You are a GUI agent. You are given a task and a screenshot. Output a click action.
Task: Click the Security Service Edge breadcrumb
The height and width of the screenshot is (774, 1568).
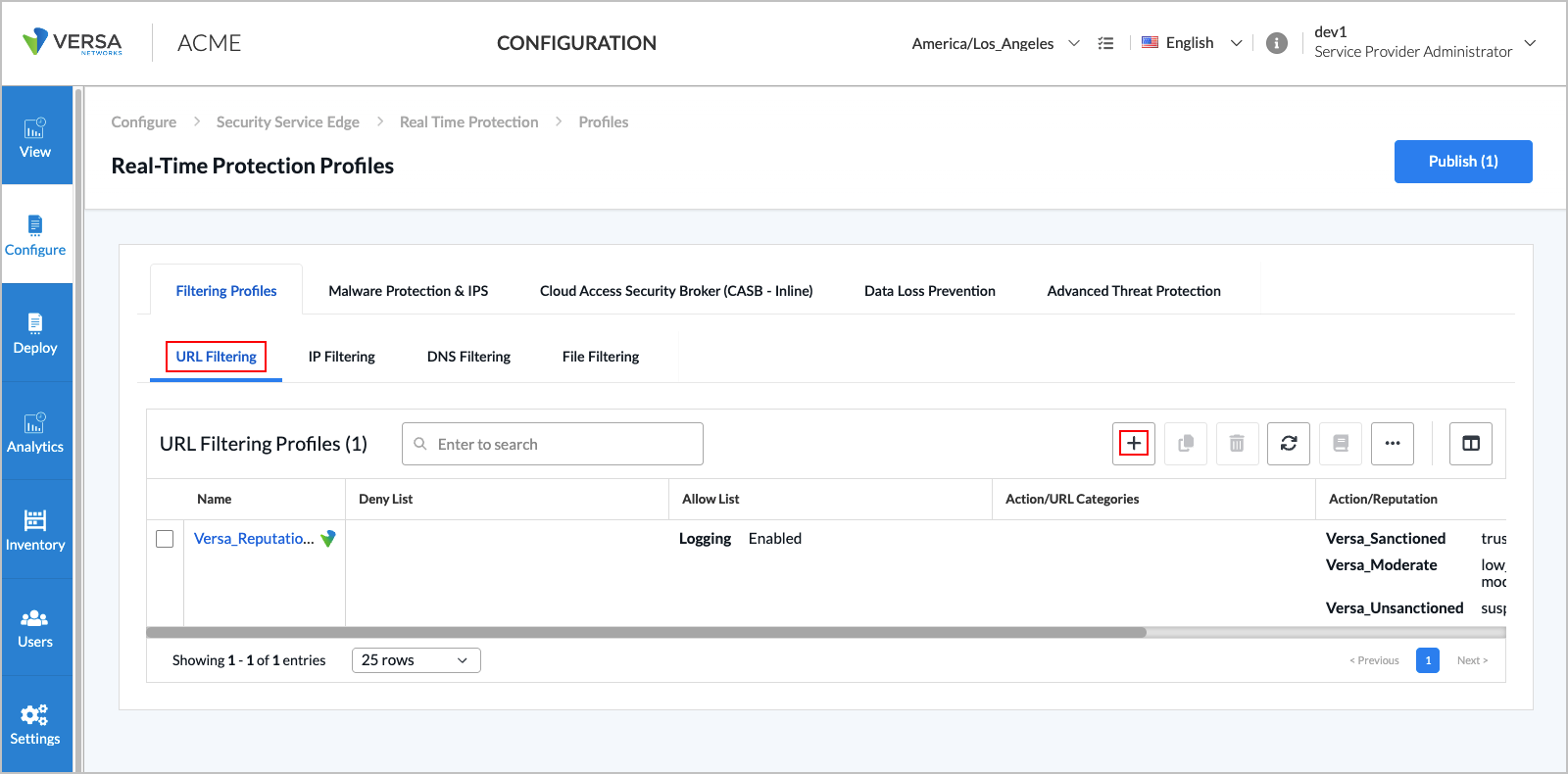[288, 122]
